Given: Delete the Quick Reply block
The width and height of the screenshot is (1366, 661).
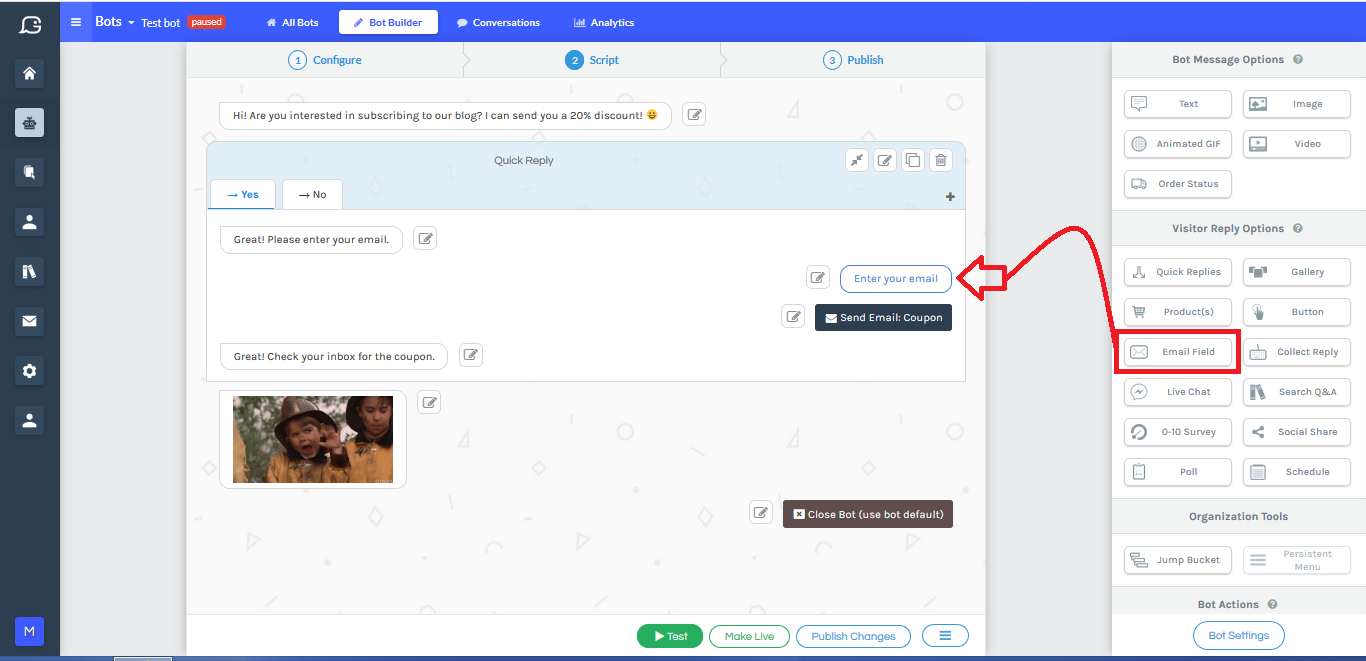Looking at the screenshot, I should click(x=941, y=160).
